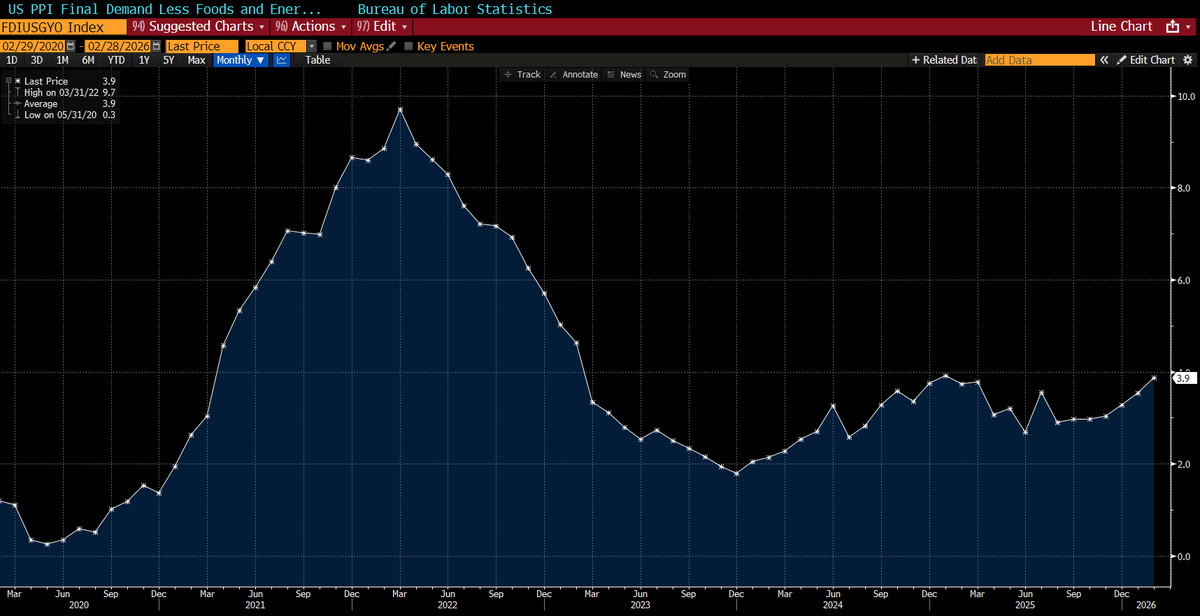Show News on the chart
Screen dimensions: 1200x616
point(624,74)
